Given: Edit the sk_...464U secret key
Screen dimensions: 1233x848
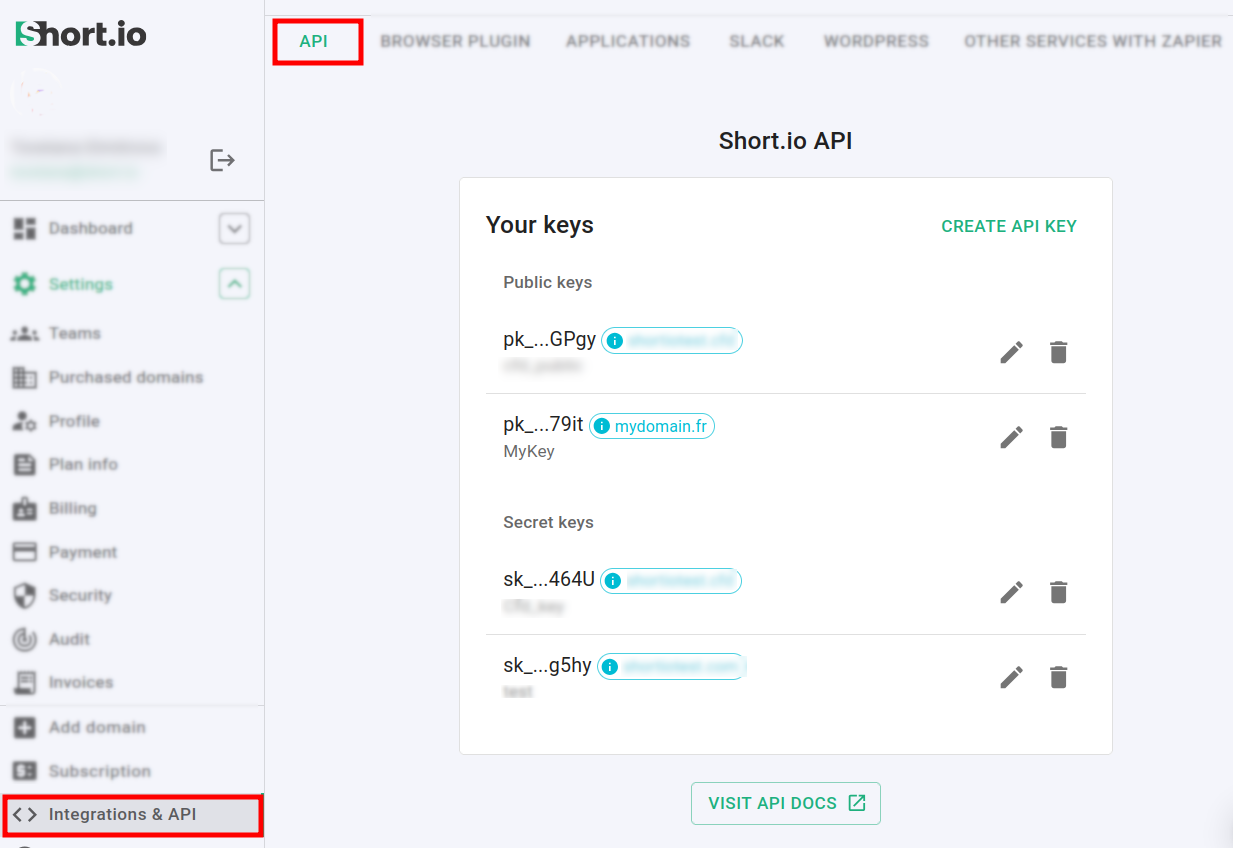Looking at the screenshot, I should click(1011, 592).
